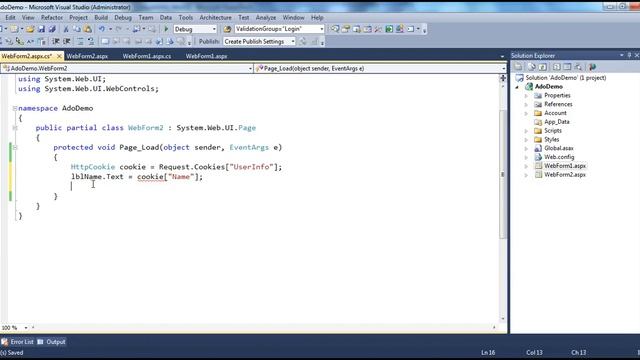The width and height of the screenshot is (640, 360).
Task: Toggle auto-hide pin on Solution Explorer
Action: (629, 55)
